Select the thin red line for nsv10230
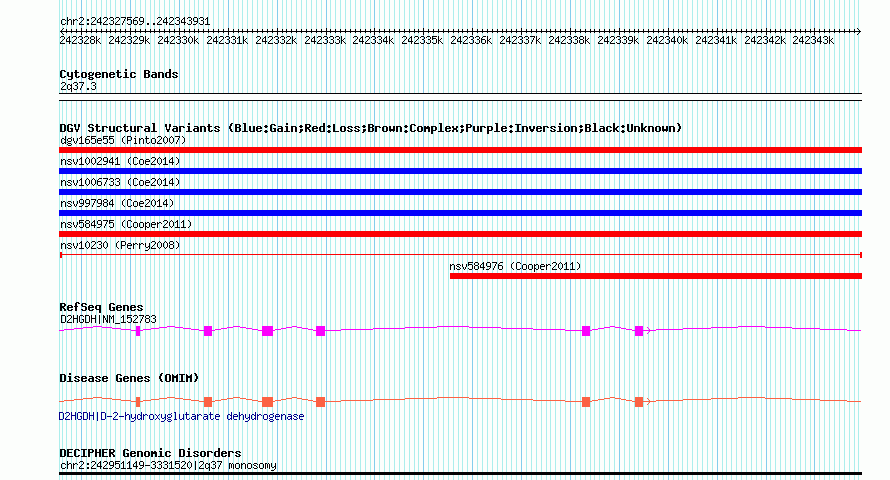Viewport: 890px width, 480px height. (460, 255)
